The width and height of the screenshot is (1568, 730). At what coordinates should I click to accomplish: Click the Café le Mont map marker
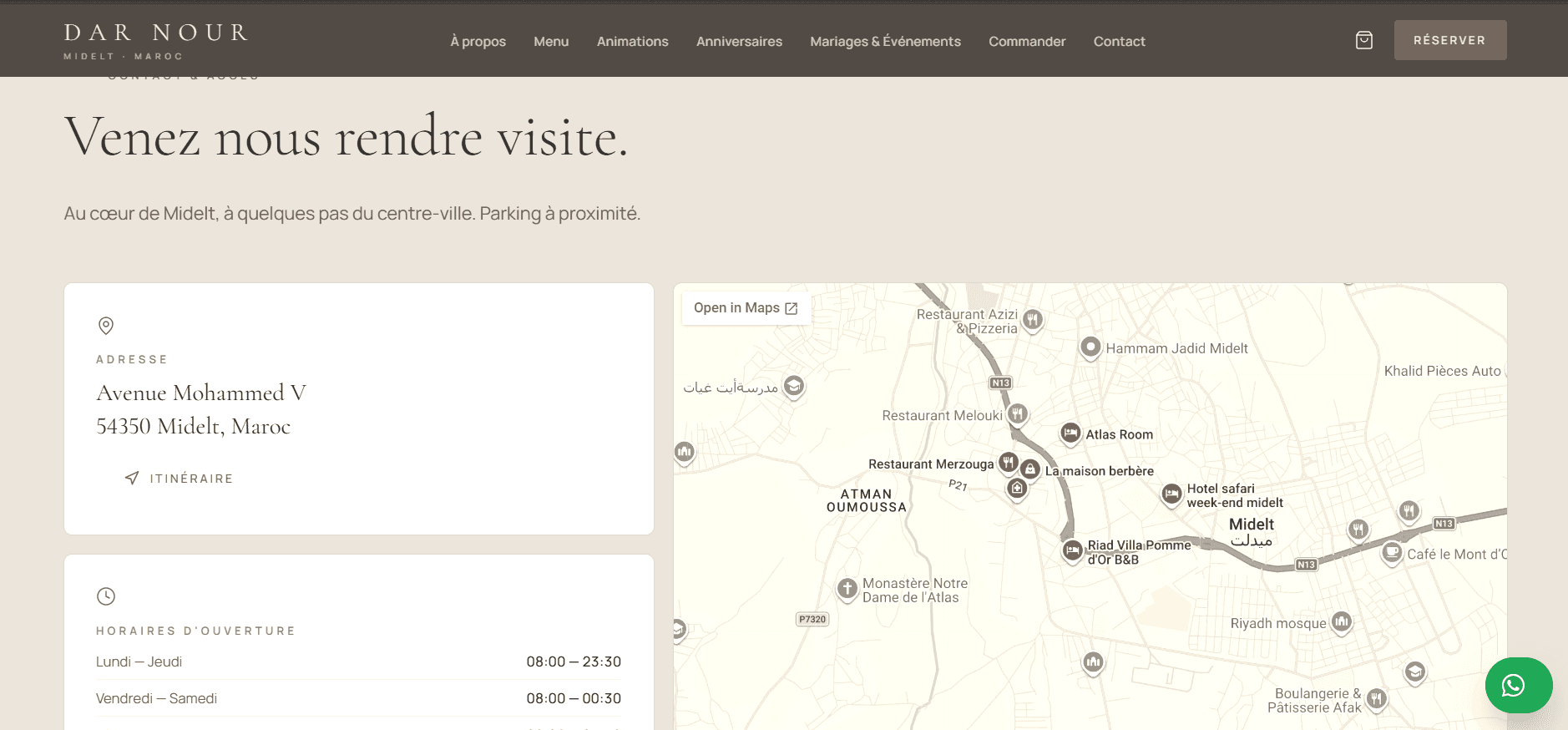1392,553
